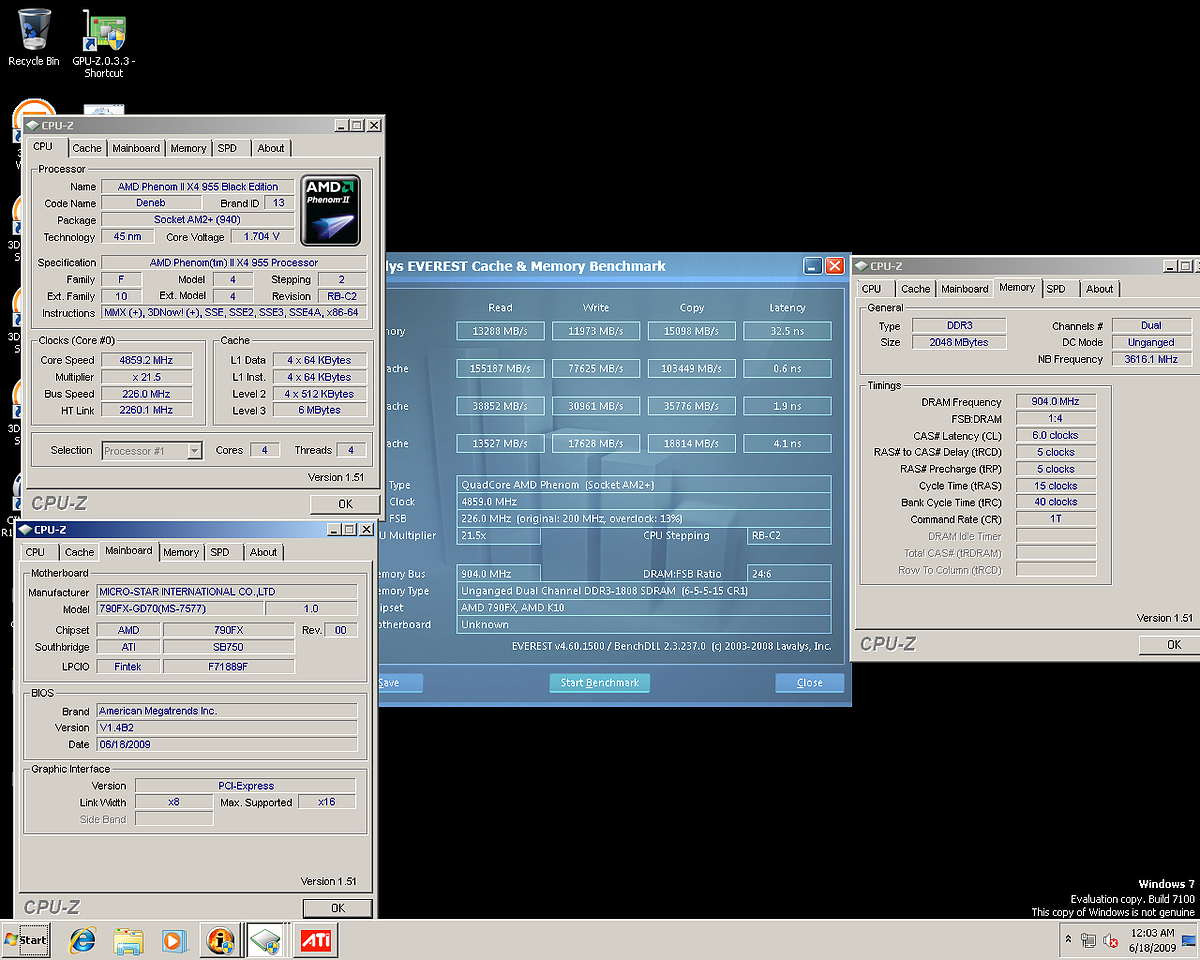Image resolution: width=1200 pixels, height=960 pixels.
Task: Open SPD tab in right CPU-Z Memory window
Action: pyautogui.click(x=1057, y=289)
